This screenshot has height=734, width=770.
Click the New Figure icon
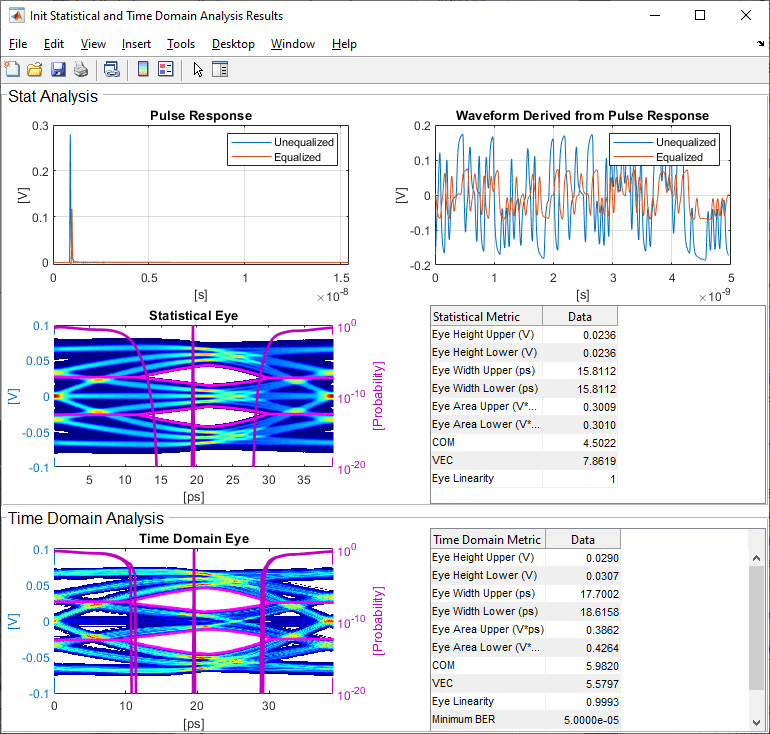pyautogui.click(x=12, y=69)
